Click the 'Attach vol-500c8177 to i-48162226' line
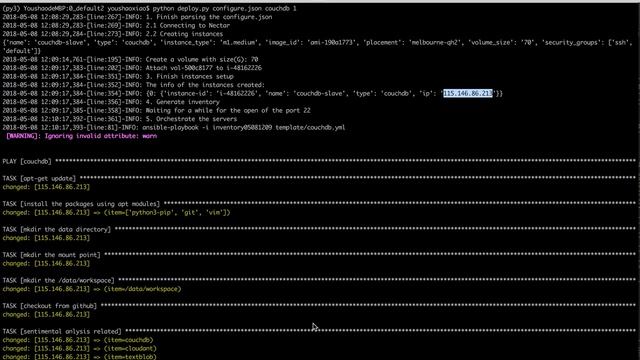 132,68
